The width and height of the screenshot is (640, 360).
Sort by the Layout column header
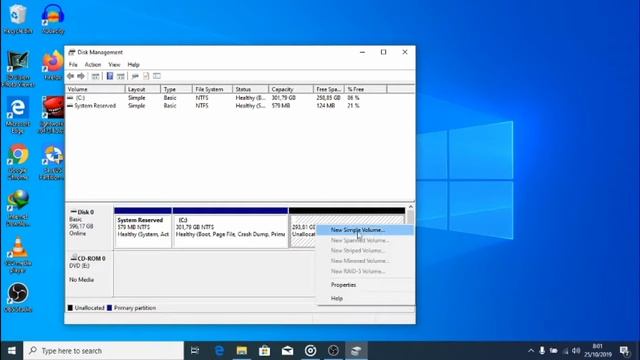142,89
